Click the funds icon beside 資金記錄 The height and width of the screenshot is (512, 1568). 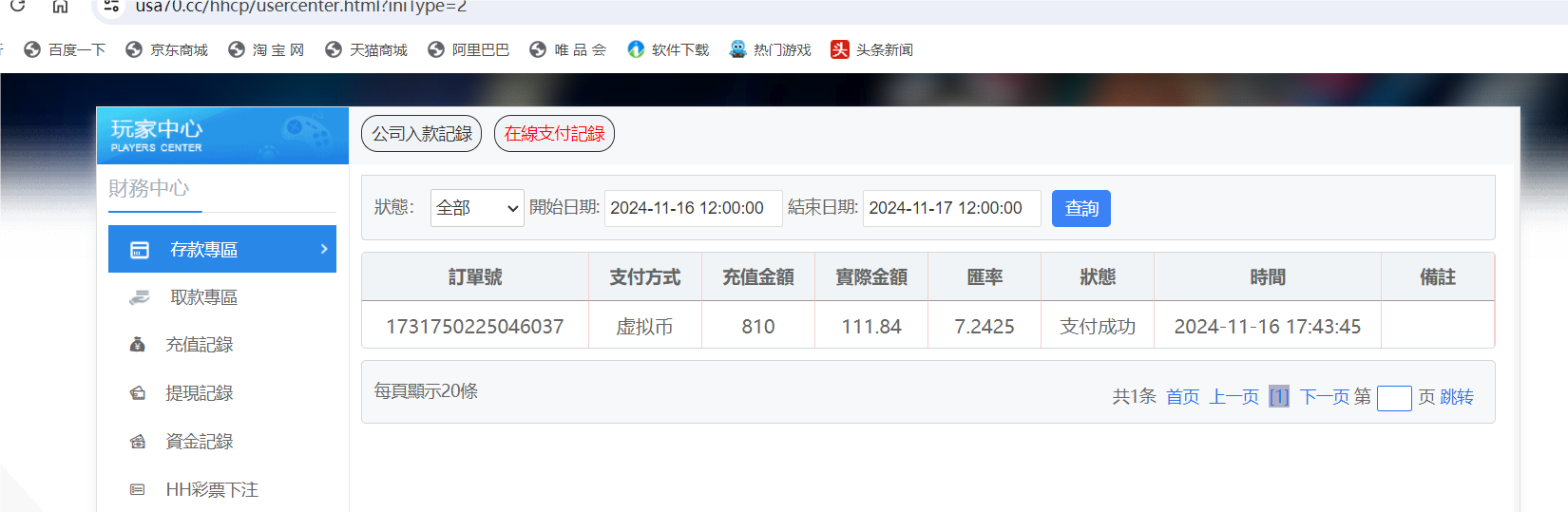(x=138, y=442)
